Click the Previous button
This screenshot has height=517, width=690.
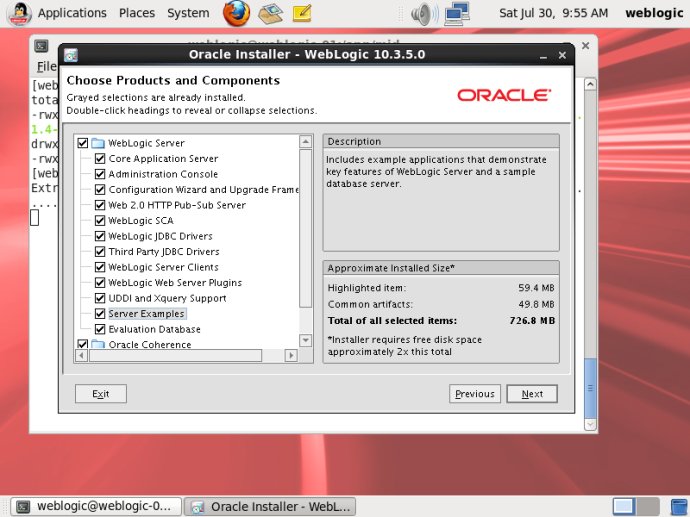tap(475, 394)
